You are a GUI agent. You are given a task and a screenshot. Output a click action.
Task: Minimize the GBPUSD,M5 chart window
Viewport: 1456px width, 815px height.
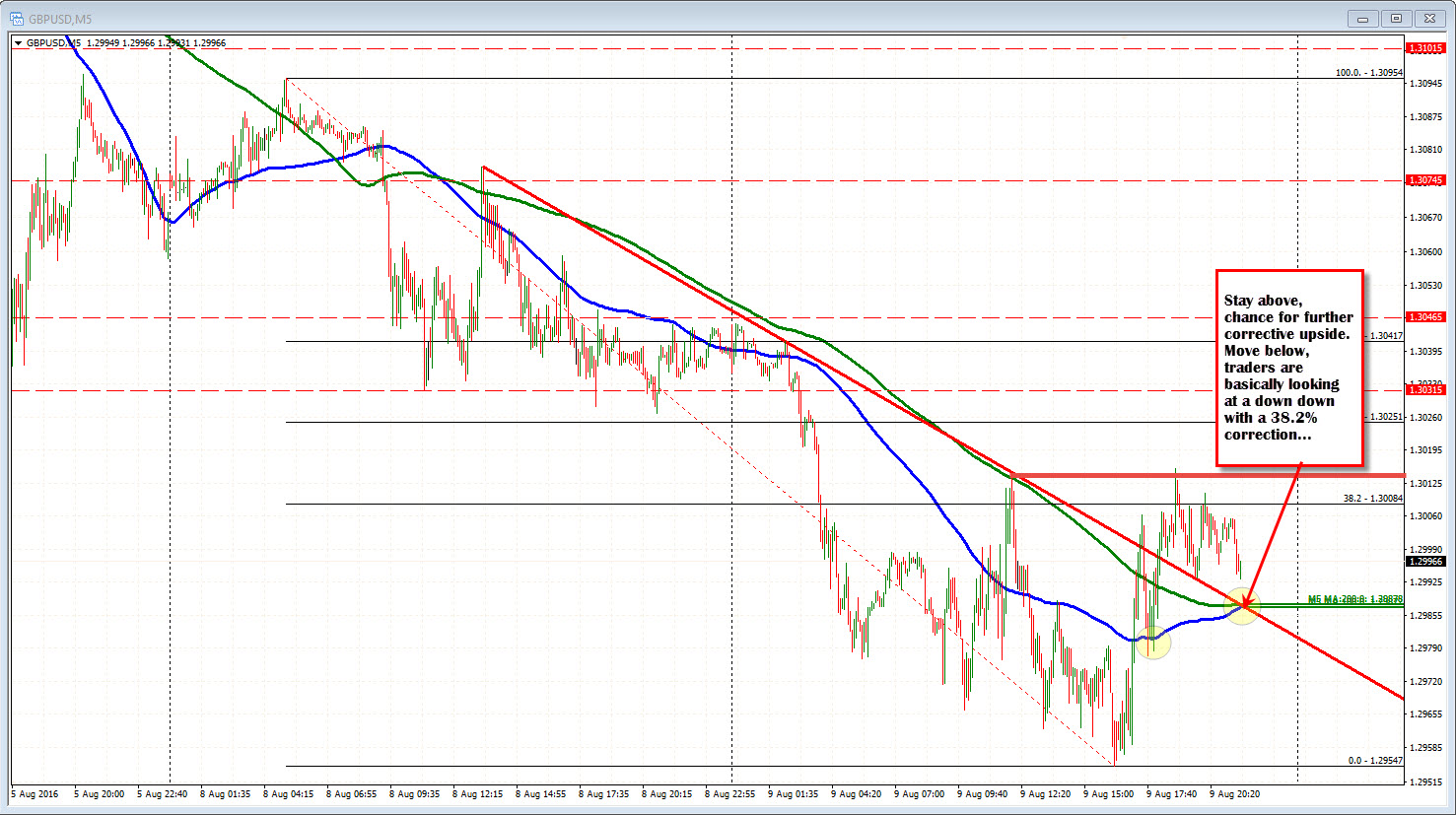[1363, 18]
